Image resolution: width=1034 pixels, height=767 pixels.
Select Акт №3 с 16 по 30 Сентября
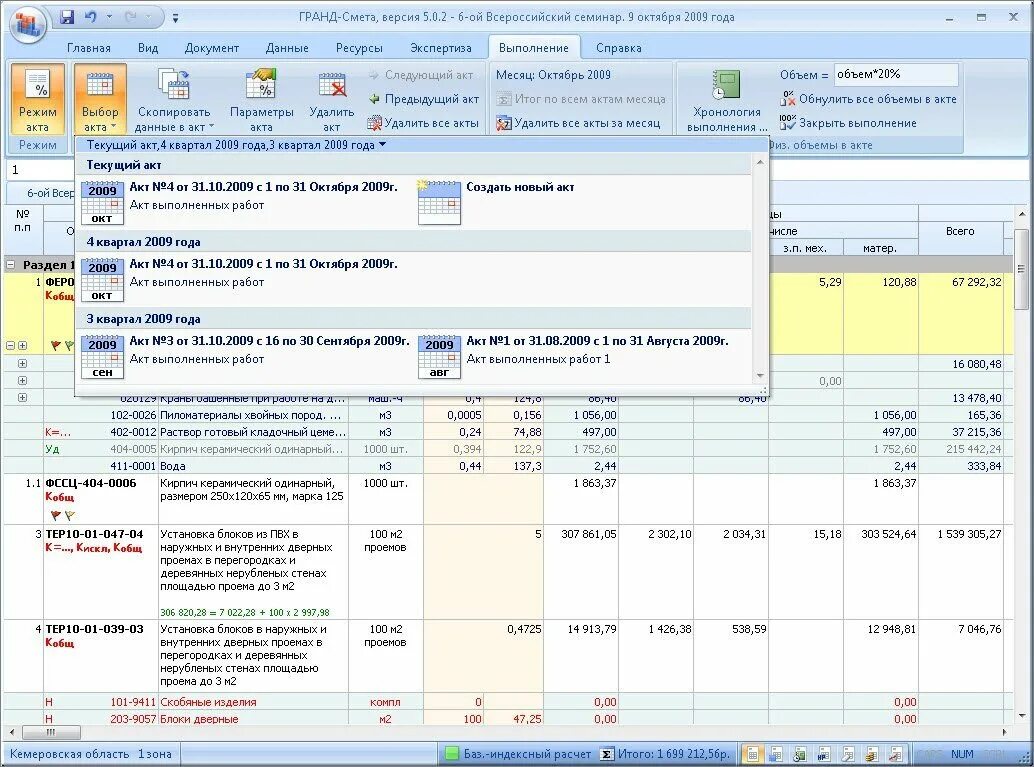click(x=246, y=357)
